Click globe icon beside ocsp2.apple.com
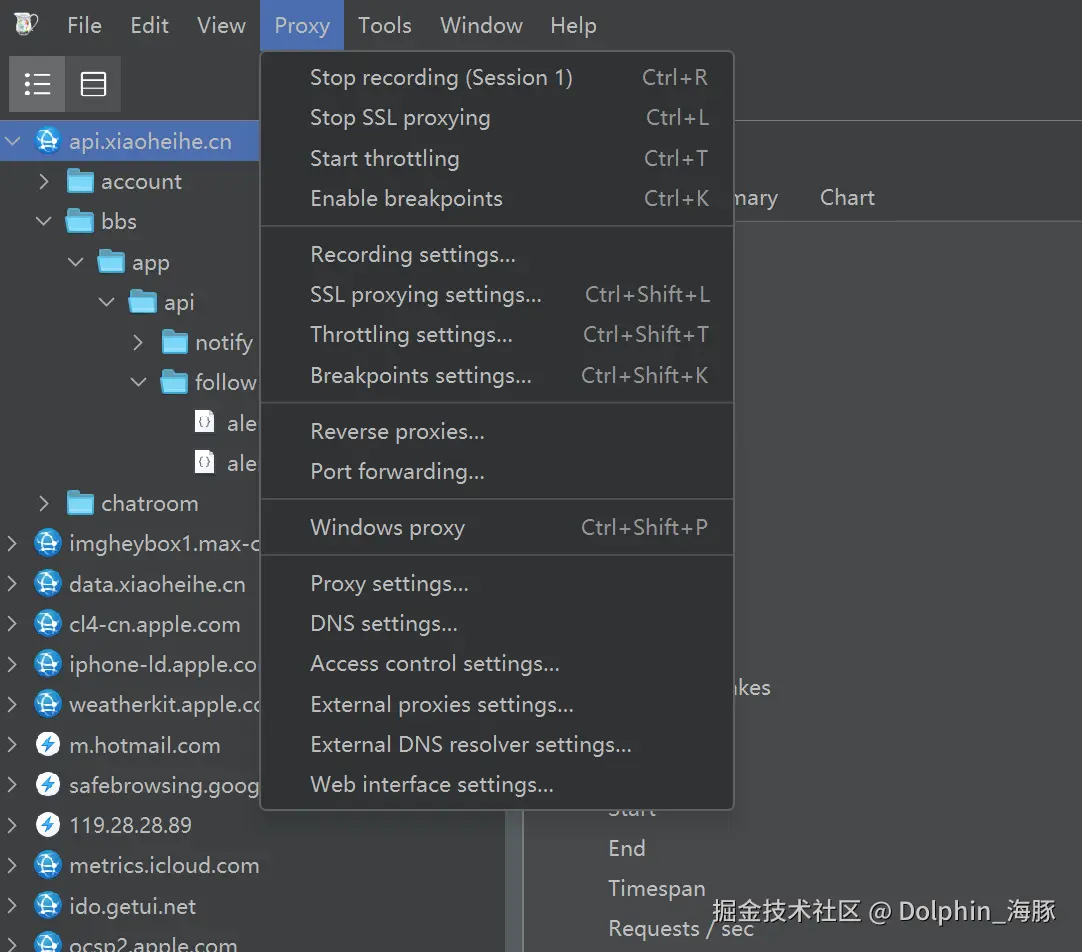Image resolution: width=1082 pixels, height=952 pixels. point(48,942)
